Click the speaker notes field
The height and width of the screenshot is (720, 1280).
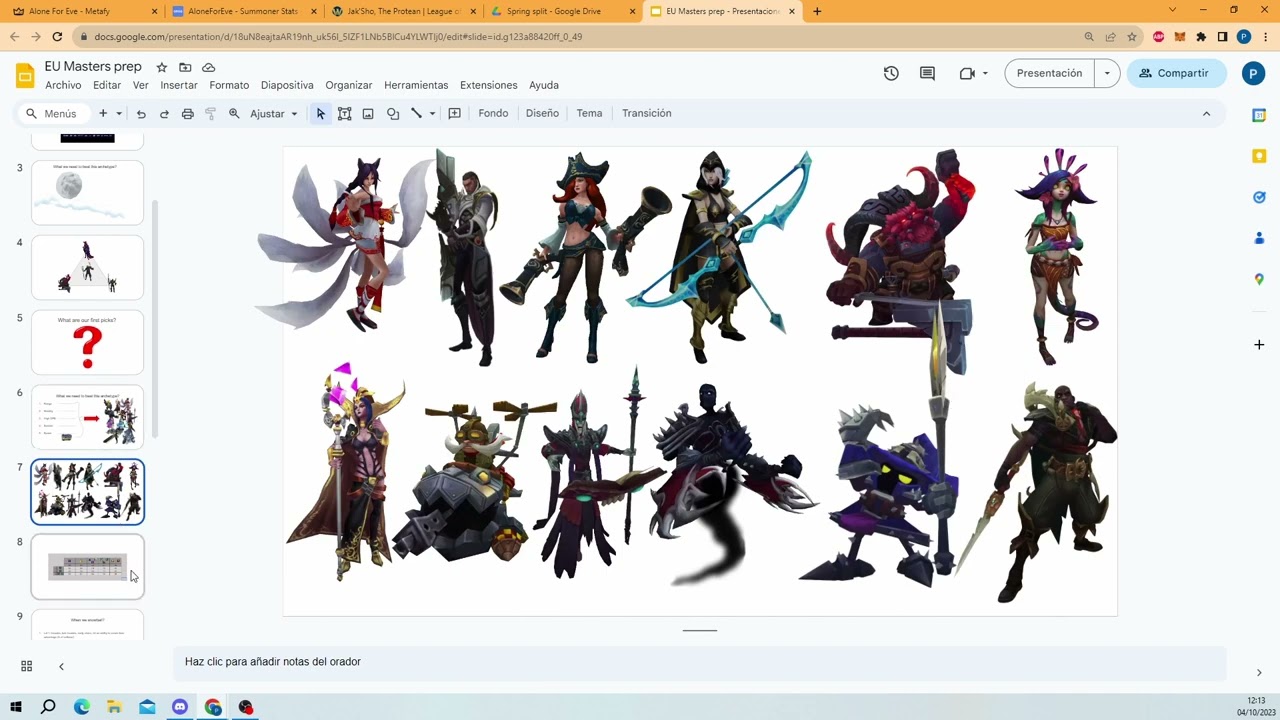(x=700, y=662)
